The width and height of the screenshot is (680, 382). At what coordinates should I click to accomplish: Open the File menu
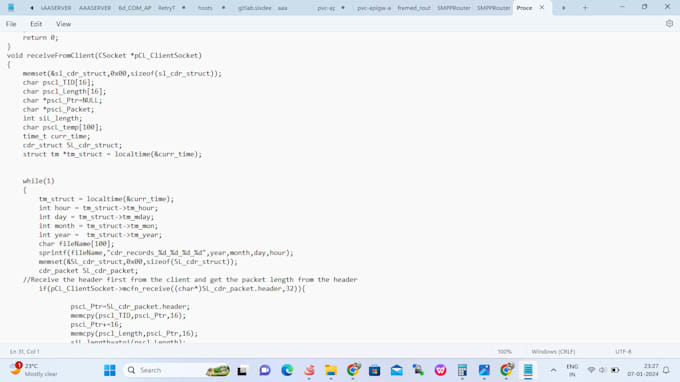coord(11,24)
